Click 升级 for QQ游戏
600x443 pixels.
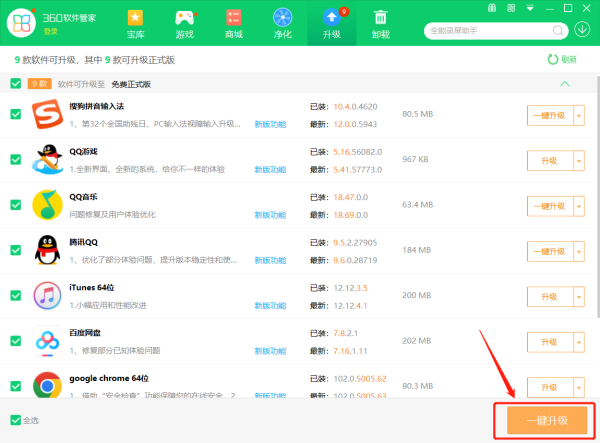tap(550, 161)
